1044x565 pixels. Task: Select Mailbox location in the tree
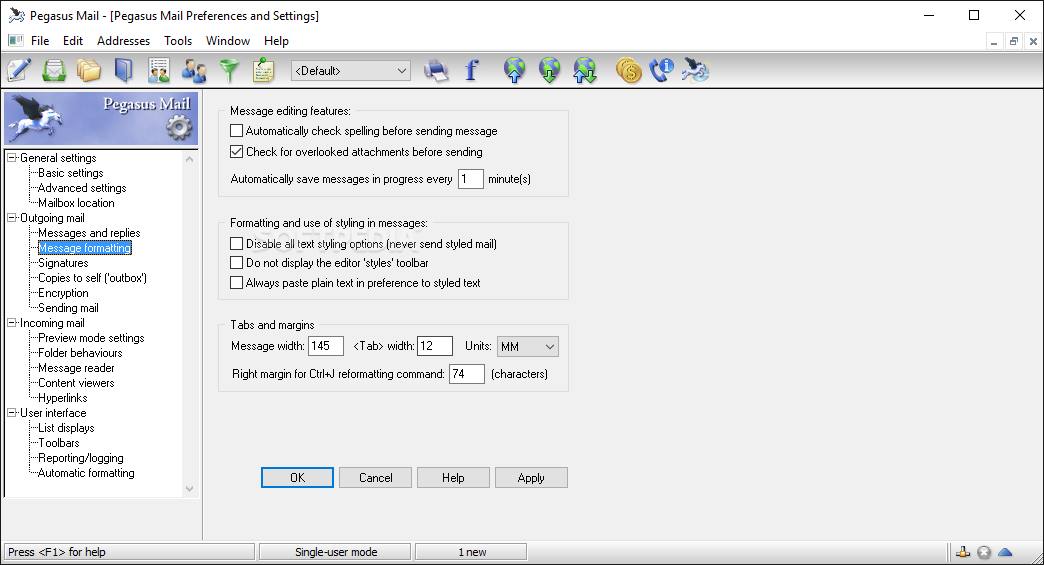click(x=76, y=203)
